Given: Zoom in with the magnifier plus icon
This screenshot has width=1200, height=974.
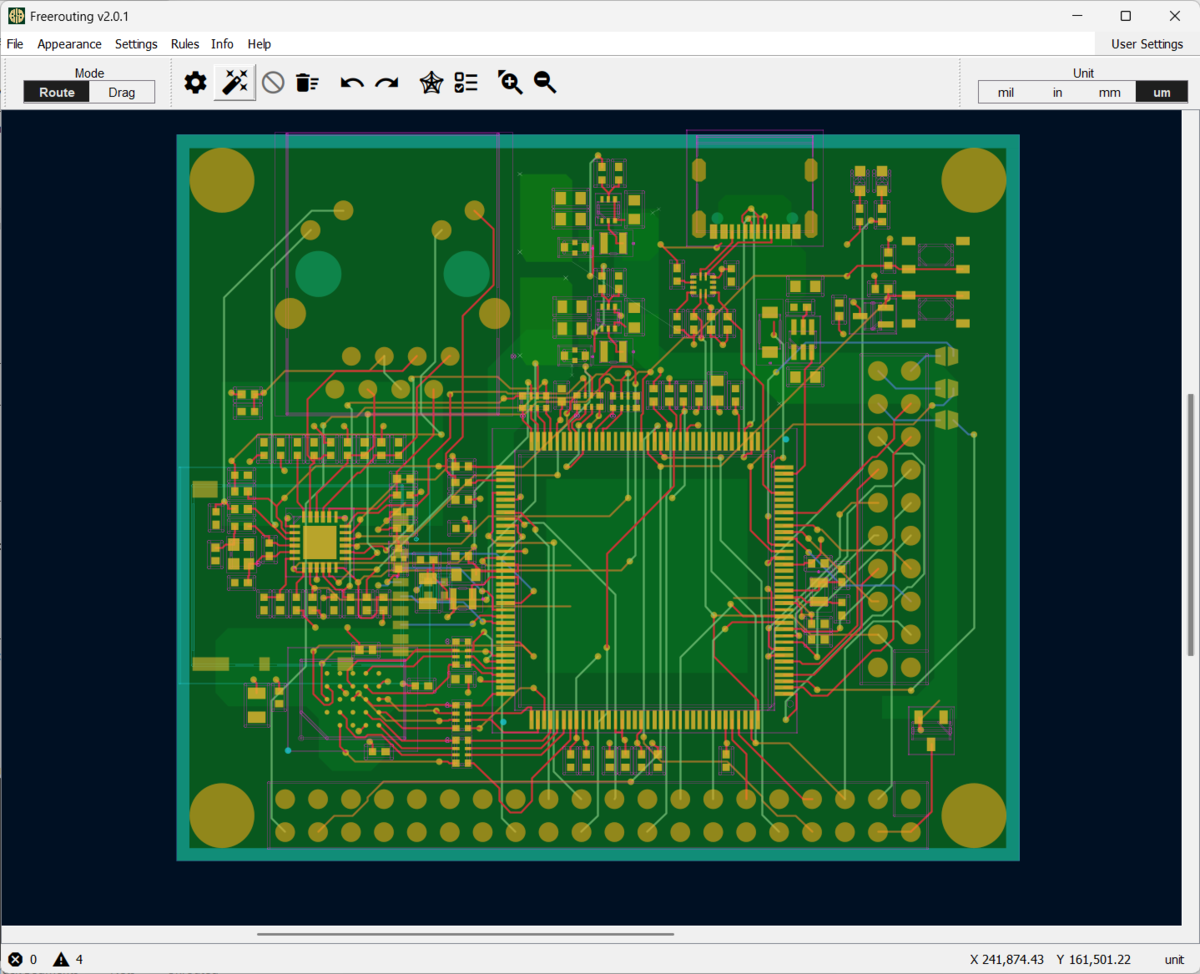Looking at the screenshot, I should [x=510, y=83].
